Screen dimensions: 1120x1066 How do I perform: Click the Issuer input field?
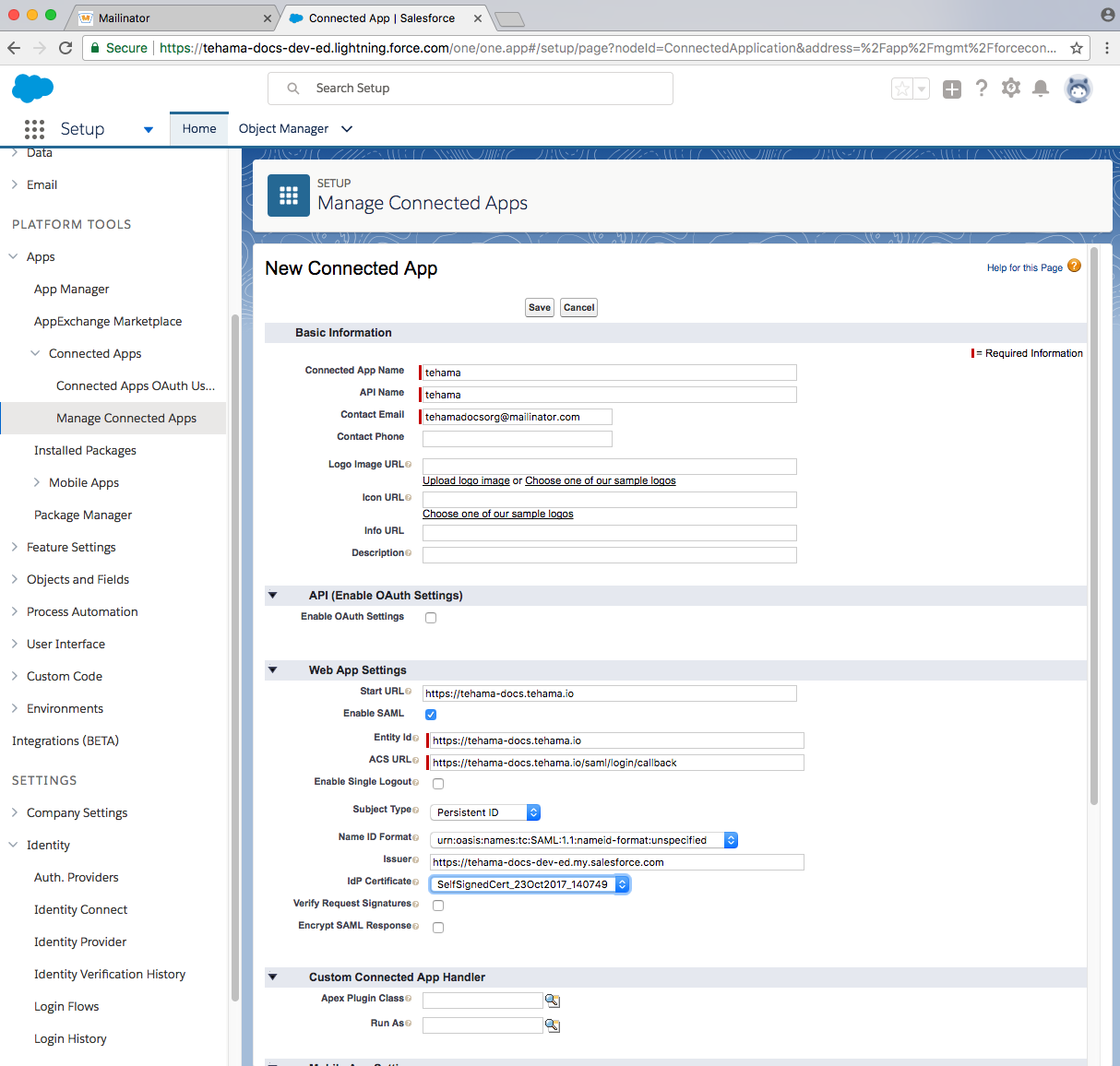pyautogui.click(x=617, y=862)
